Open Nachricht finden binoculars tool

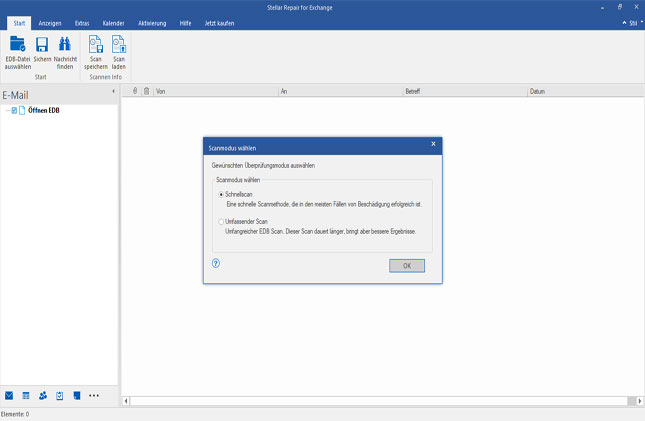click(x=65, y=44)
